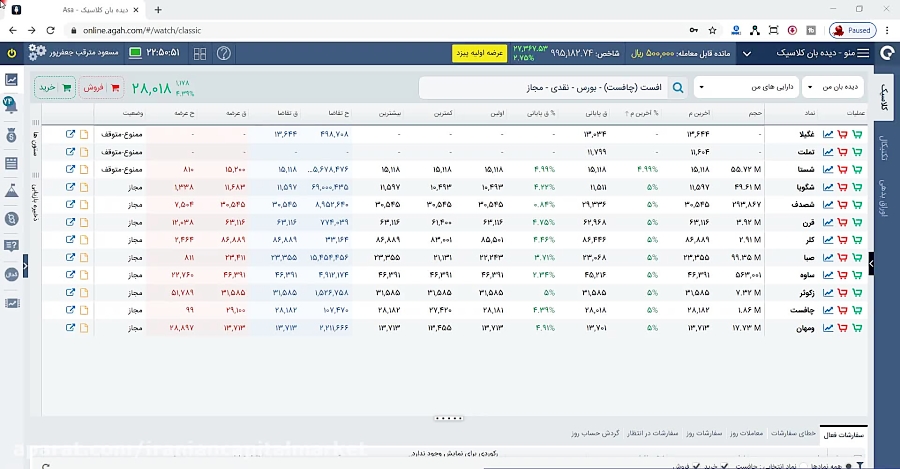Open the دارایی های من dropdown
Screen dimensions: 900x469
(x=741, y=88)
